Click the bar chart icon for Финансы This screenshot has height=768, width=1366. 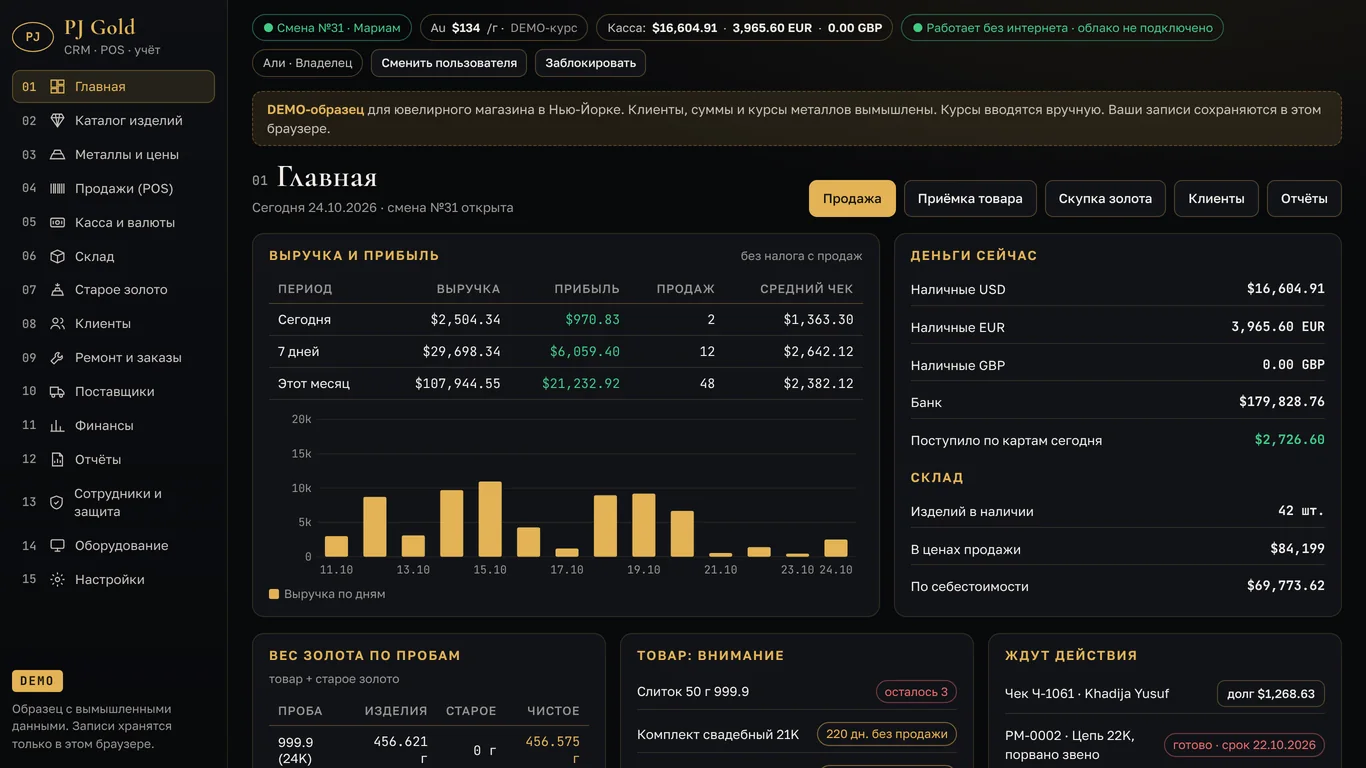point(58,426)
